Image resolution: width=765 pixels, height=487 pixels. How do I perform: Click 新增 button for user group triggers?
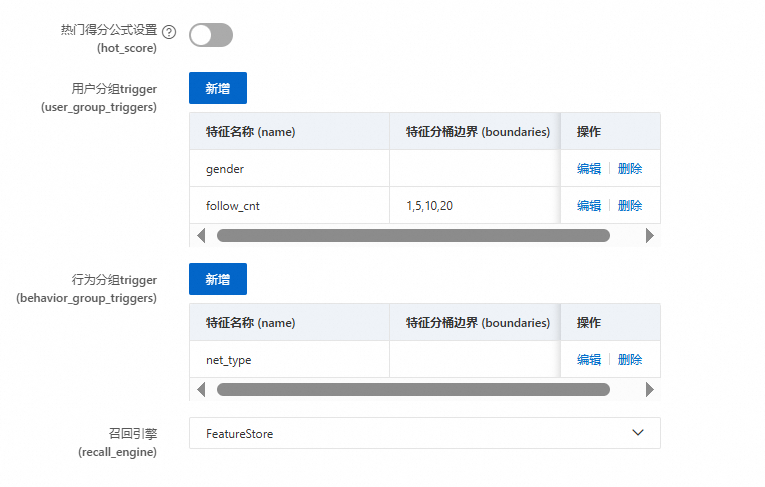217,88
